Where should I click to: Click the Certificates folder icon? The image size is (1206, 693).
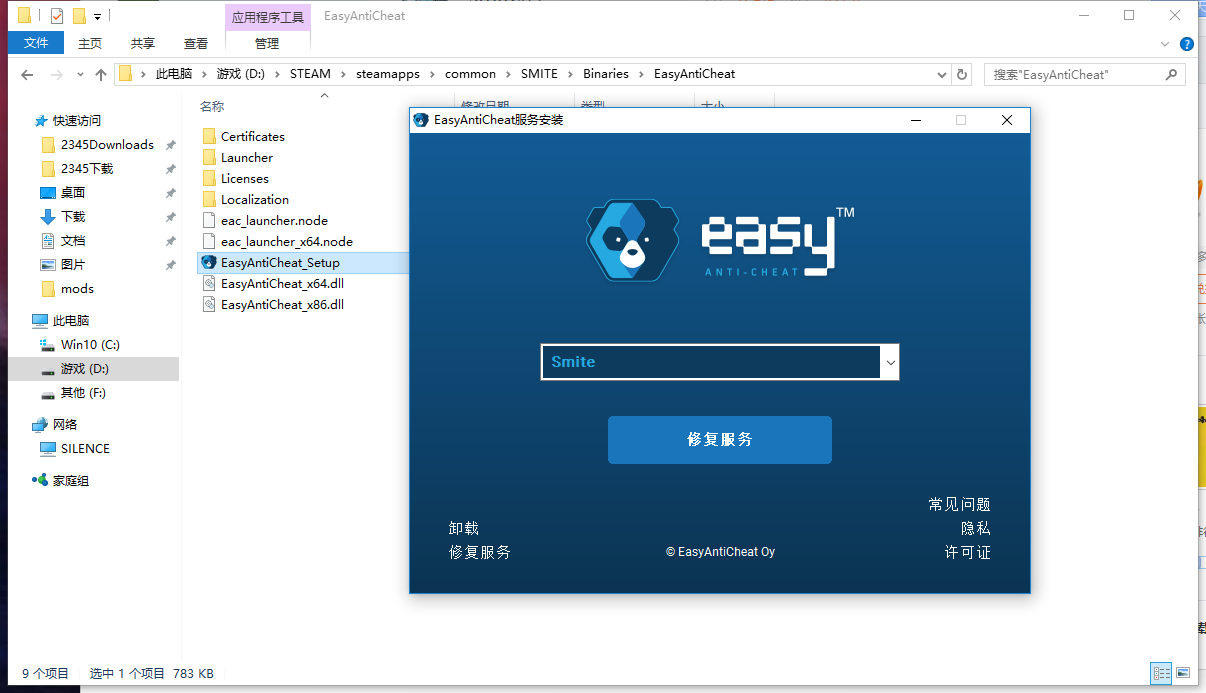click(x=209, y=136)
